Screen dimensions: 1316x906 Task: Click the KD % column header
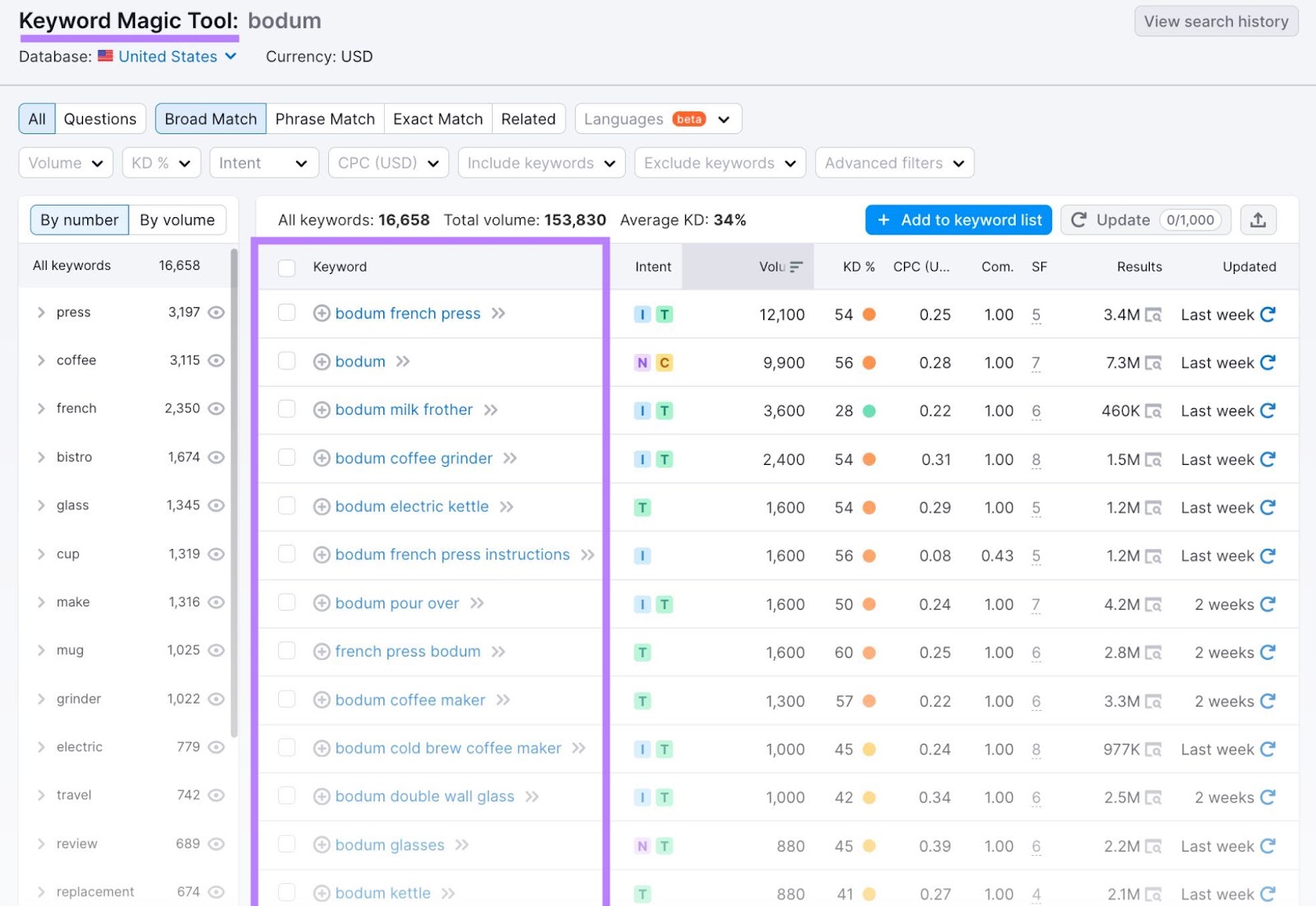(859, 267)
